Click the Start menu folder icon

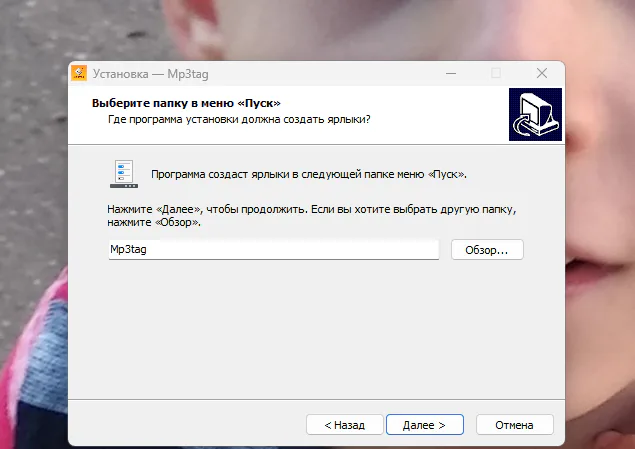[x=124, y=174]
